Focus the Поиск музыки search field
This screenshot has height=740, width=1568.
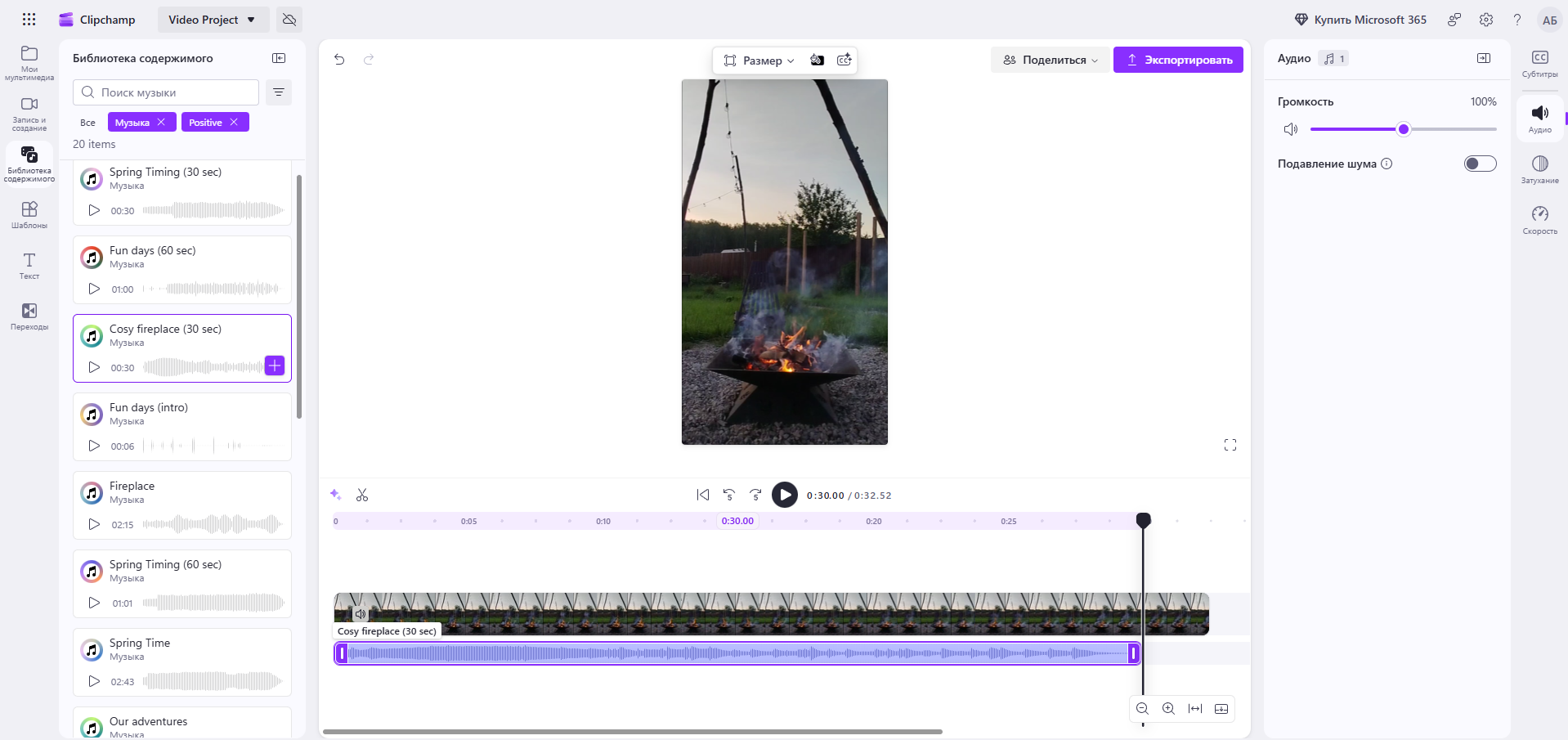tap(166, 92)
